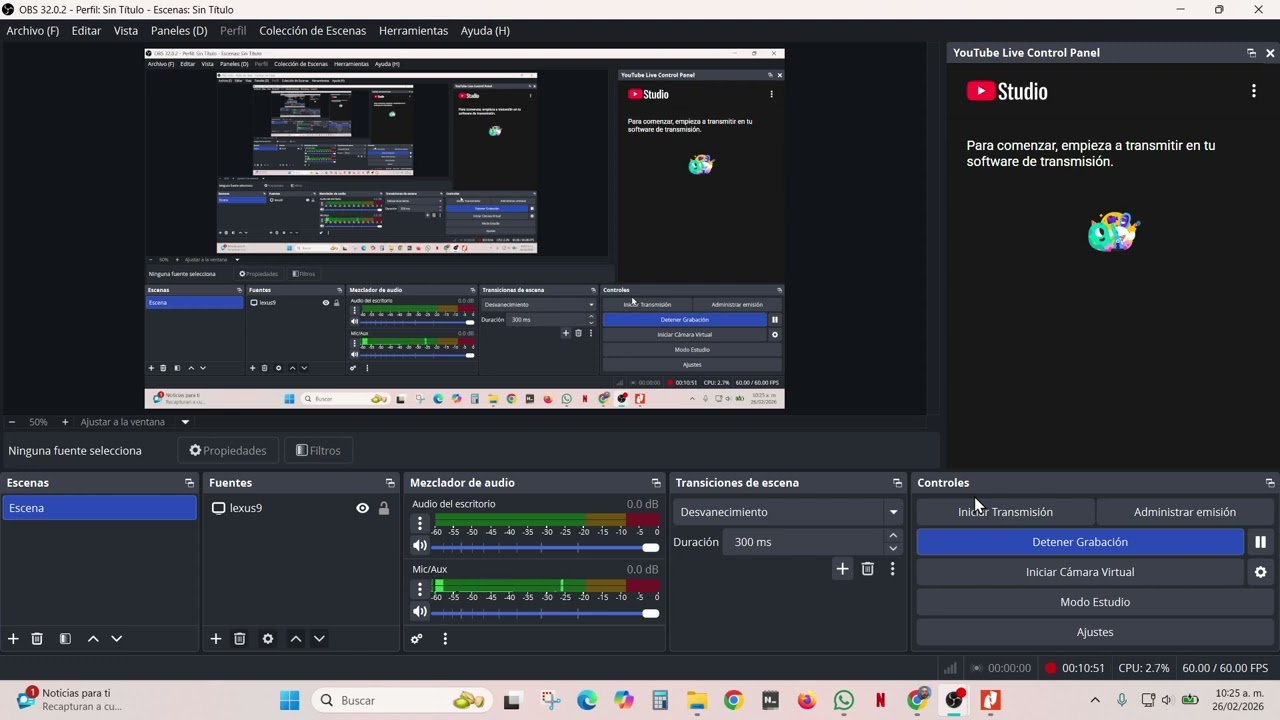The height and width of the screenshot is (720, 1280).
Task: Open source properties gear in Fuentes panel
Action: coord(268,639)
